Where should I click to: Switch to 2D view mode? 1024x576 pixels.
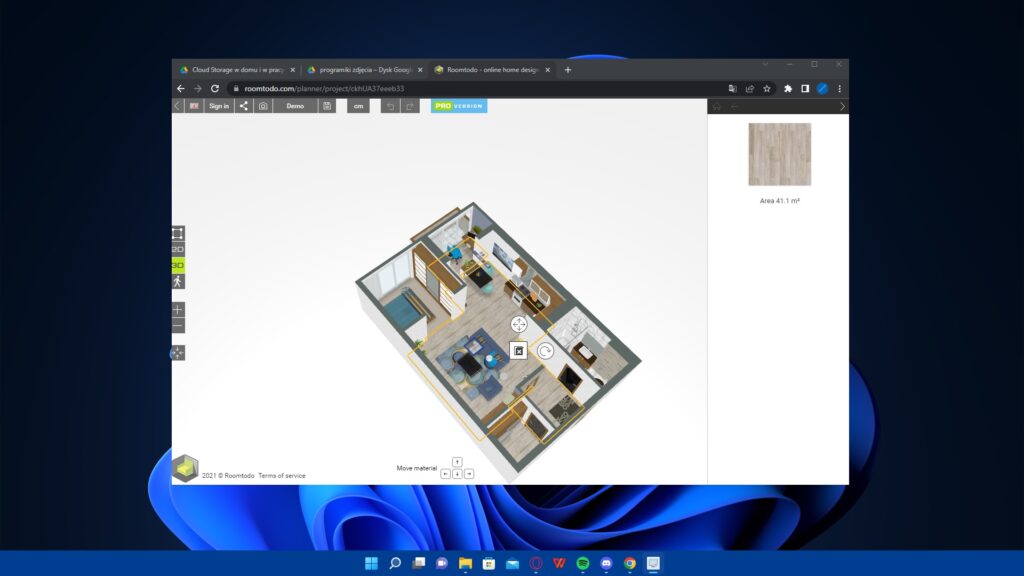(178, 249)
